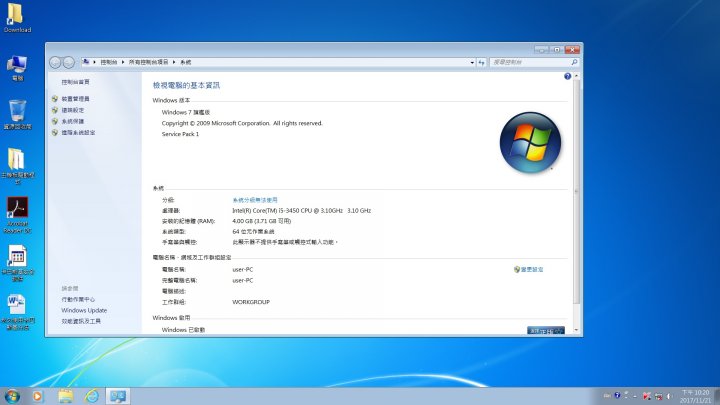Viewport: 720px width, 405px height.
Task: Open the spreadsheet shortcut below Acrobat Reader
Action: click(17, 263)
